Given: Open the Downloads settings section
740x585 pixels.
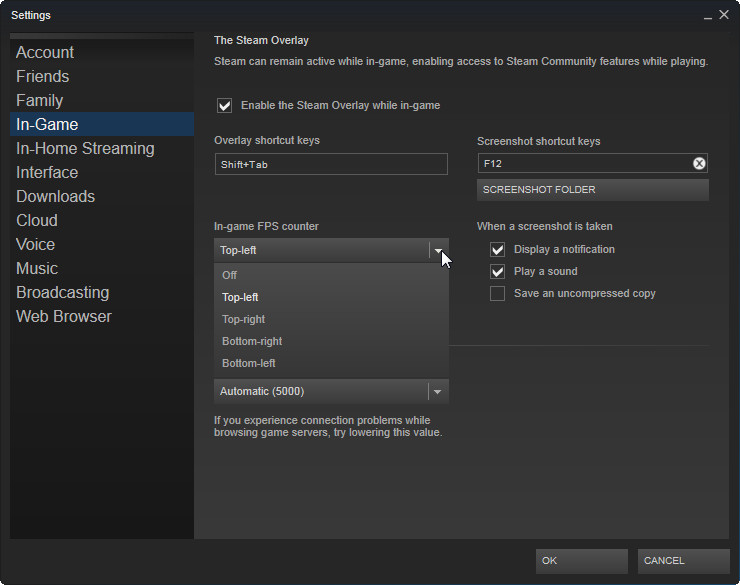Looking at the screenshot, I should [102, 196].
